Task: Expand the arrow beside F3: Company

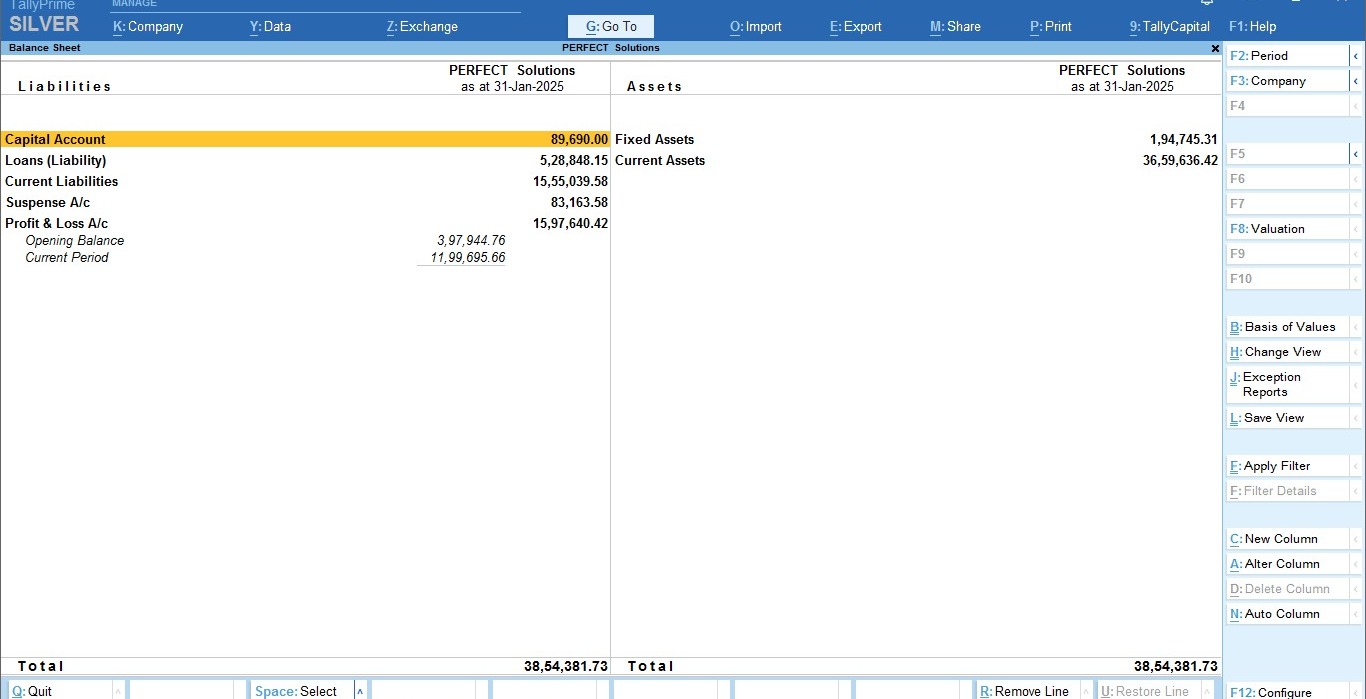Action: tap(1356, 81)
